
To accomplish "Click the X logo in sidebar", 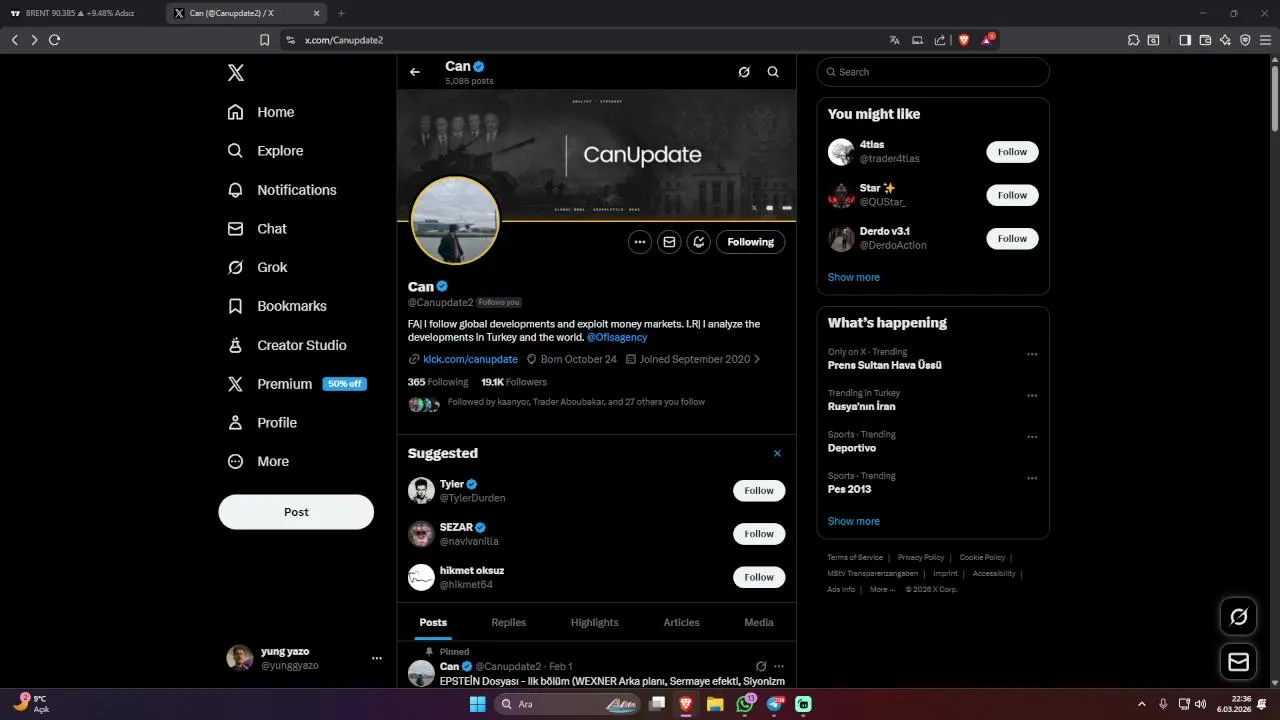I will [235, 73].
